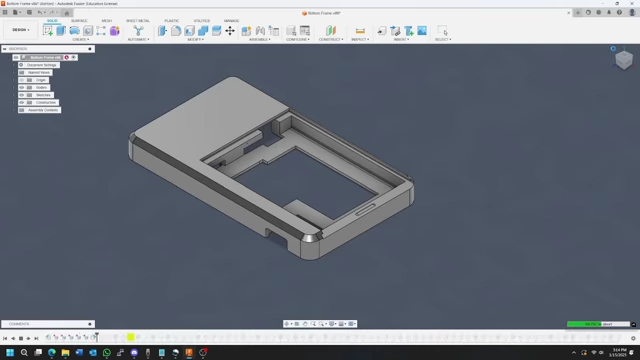Select the Create Sketch tool
640x360 pixels.
click(48, 31)
